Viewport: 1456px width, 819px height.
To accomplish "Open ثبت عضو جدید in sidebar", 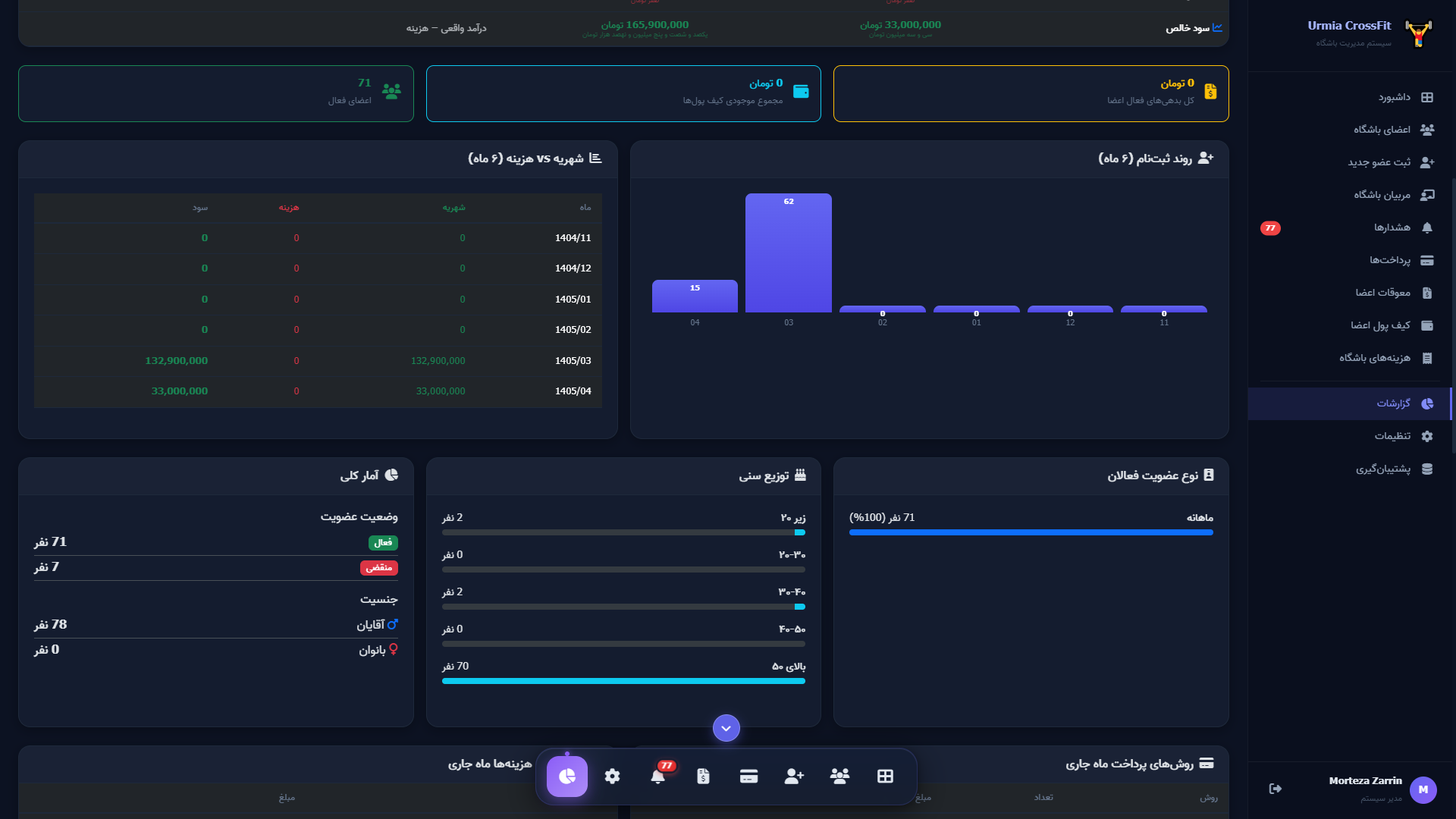I will coord(1350,162).
